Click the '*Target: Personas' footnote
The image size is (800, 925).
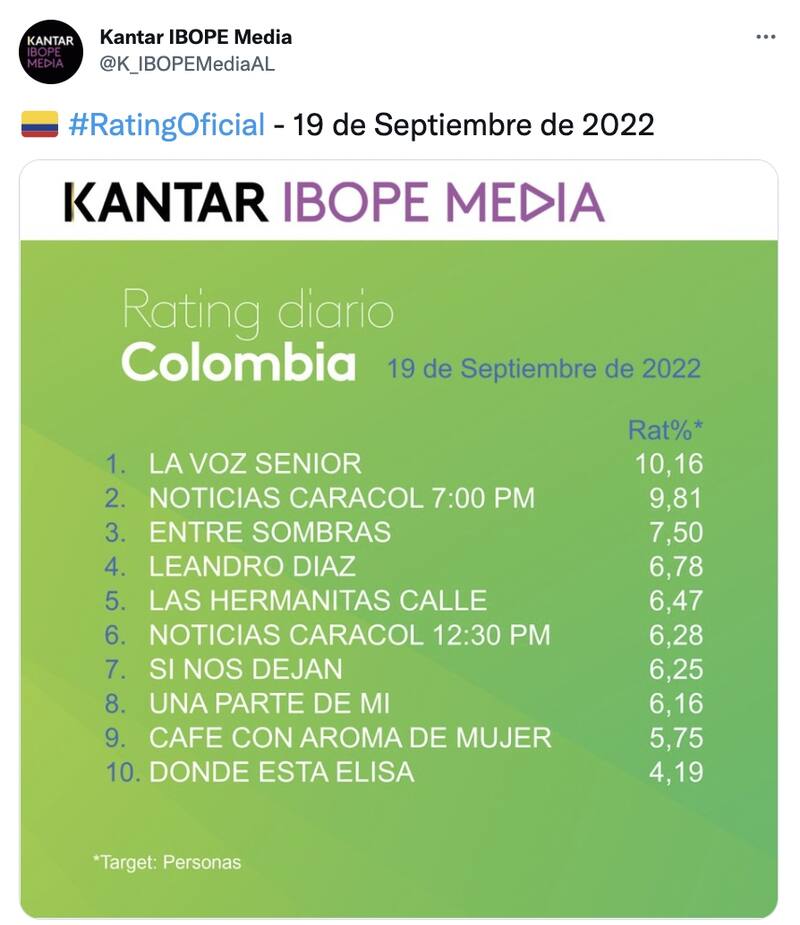(x=167, y=862)
